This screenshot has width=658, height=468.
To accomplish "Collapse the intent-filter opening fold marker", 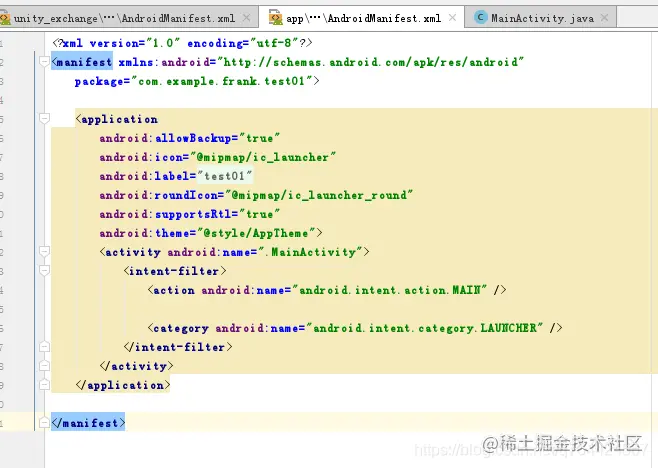I will [x=44, y=271].
